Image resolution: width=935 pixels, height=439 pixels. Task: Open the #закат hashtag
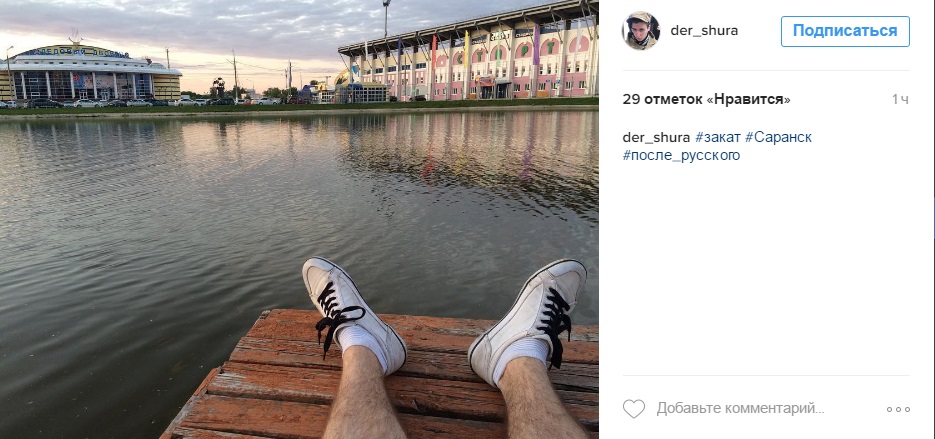717,137
